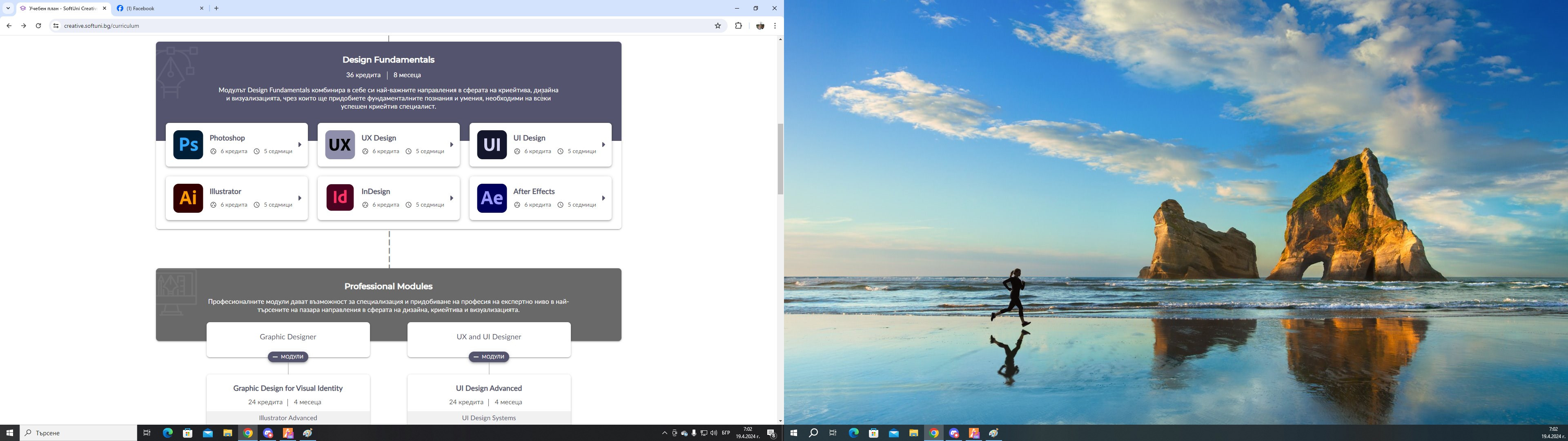
Task: Click the Illustrator Ai course icon
Action: (188, 198)
